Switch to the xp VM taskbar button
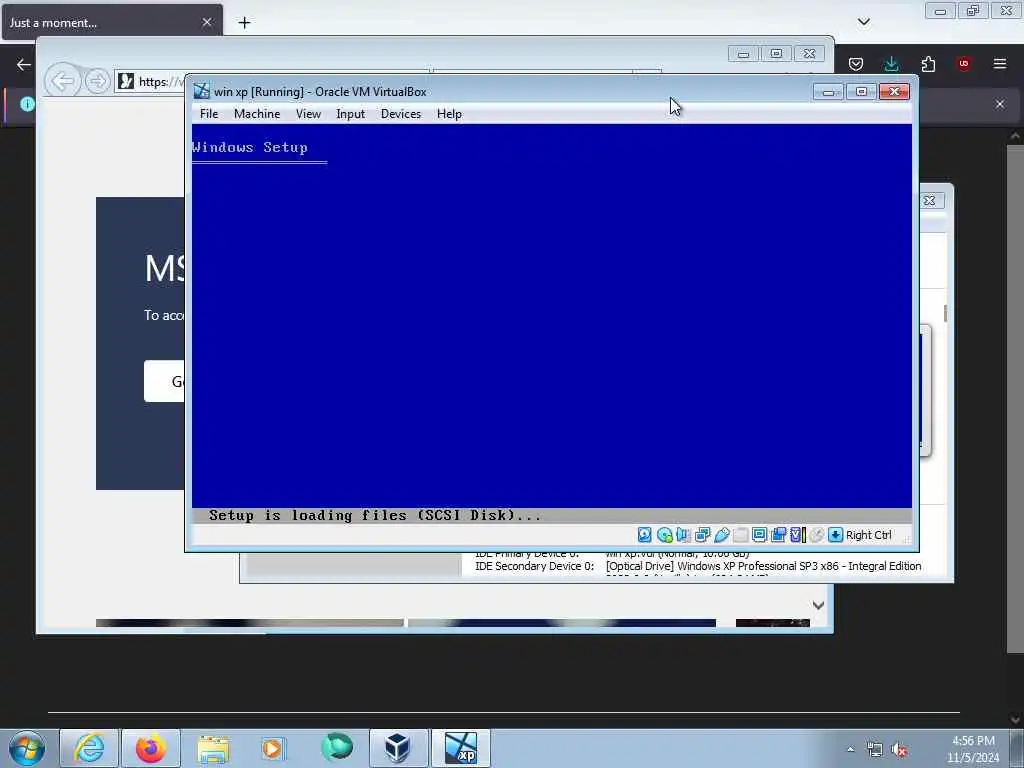The height and width of the screenshot is (768, 1024). tap(460, 748)
